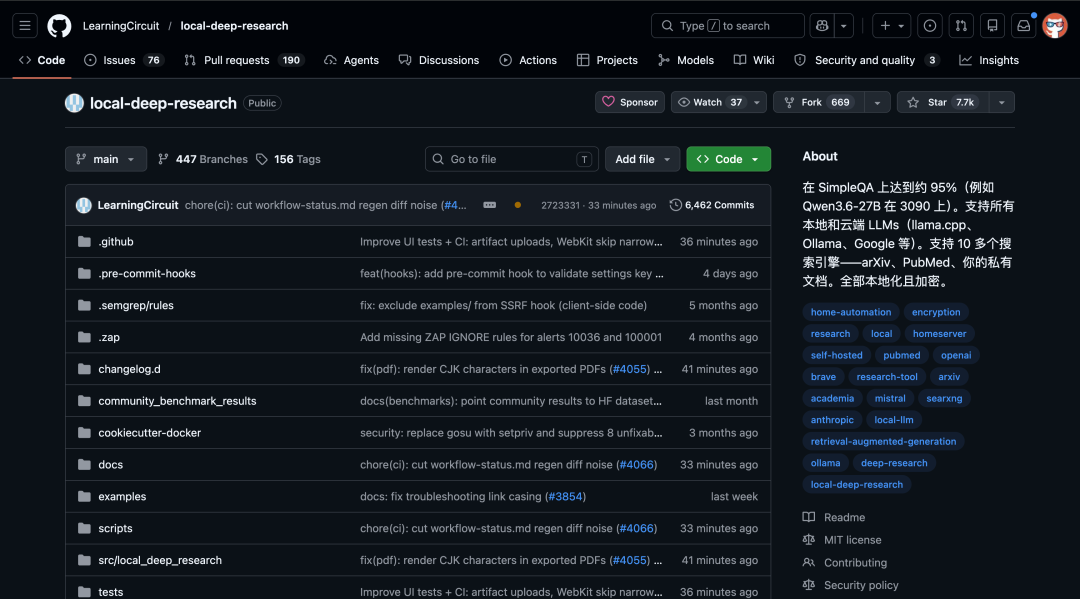Fork the repository
Screen dimensions: 1080x599
tap(818, 102)
